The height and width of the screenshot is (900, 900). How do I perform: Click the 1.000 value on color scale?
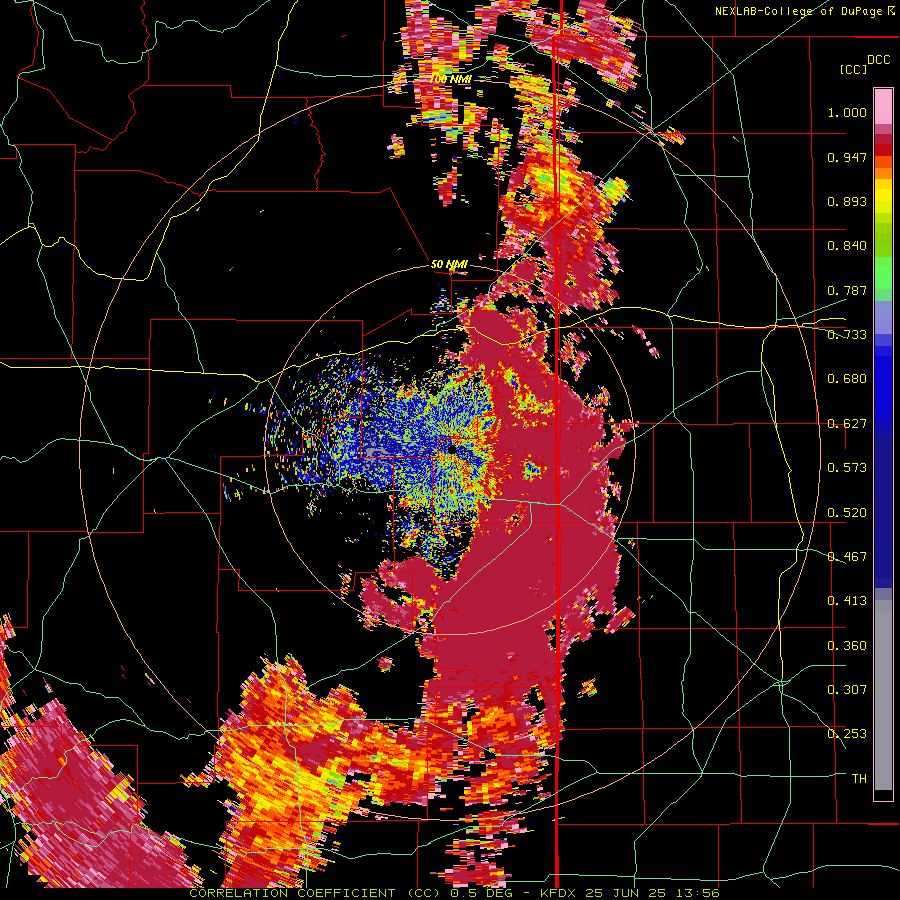click(847, 112)
